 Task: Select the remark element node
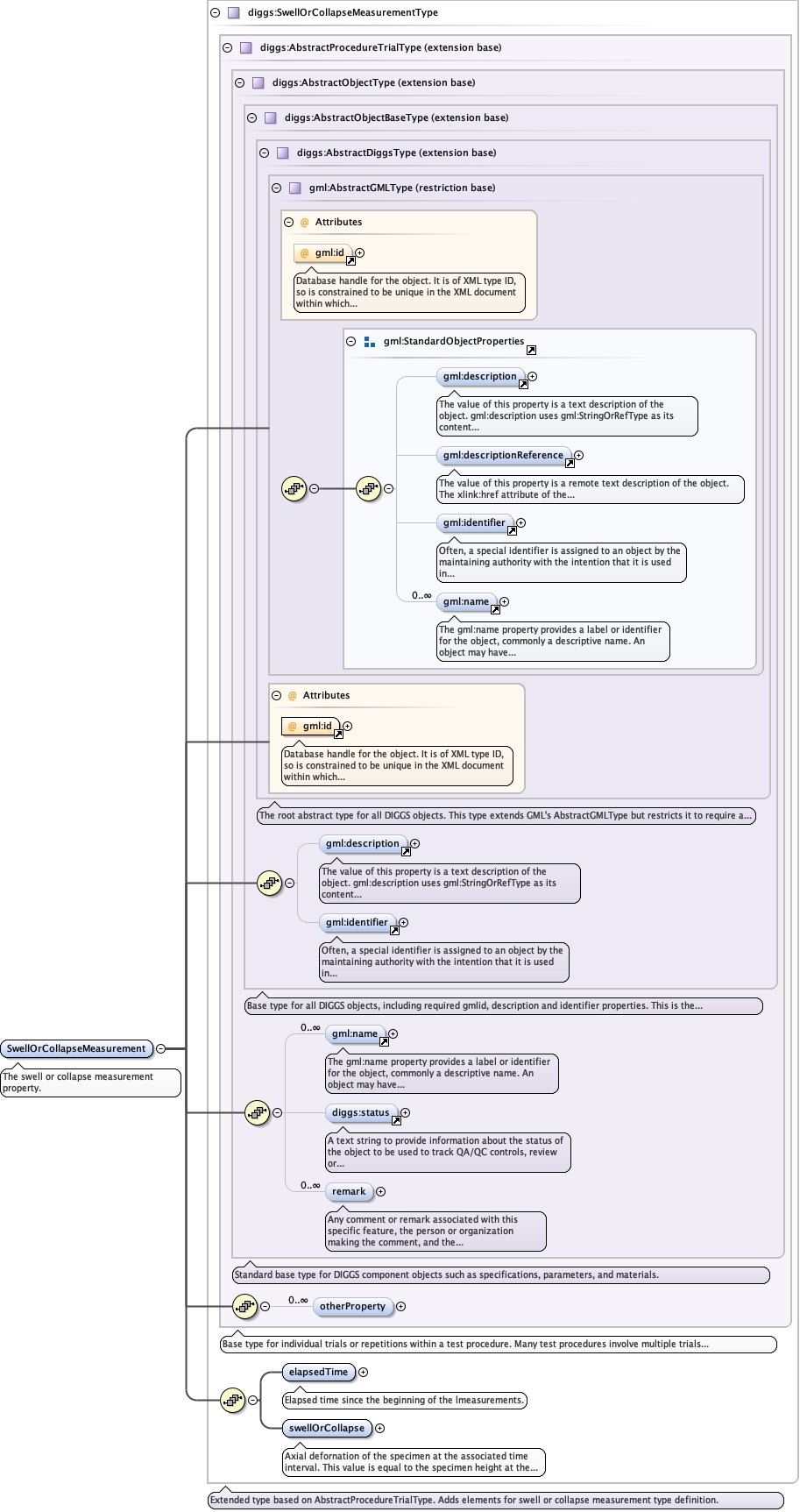click(x=349, y=1192)
